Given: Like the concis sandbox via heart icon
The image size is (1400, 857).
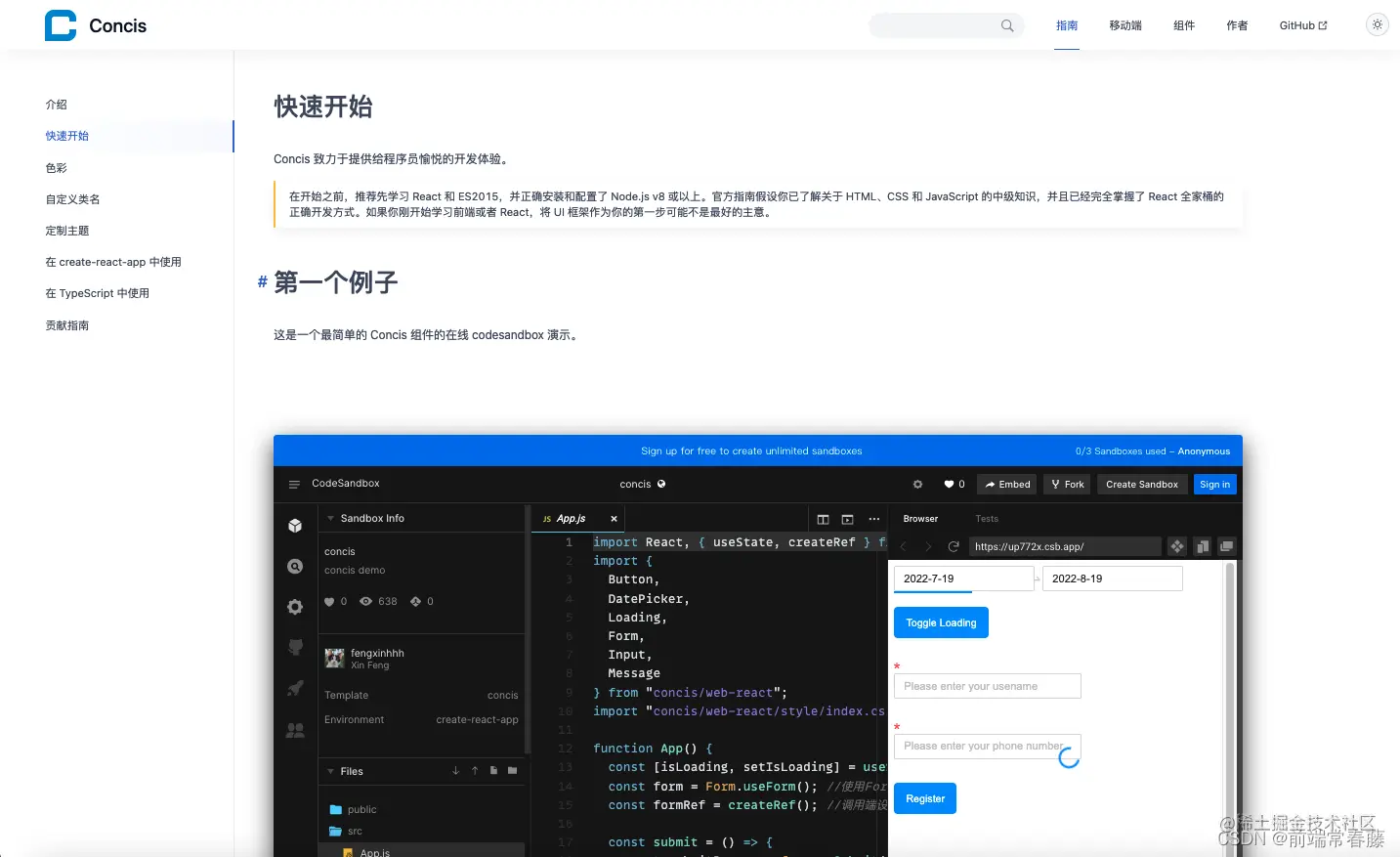Looking at the screenshot, I should (950, 484).
